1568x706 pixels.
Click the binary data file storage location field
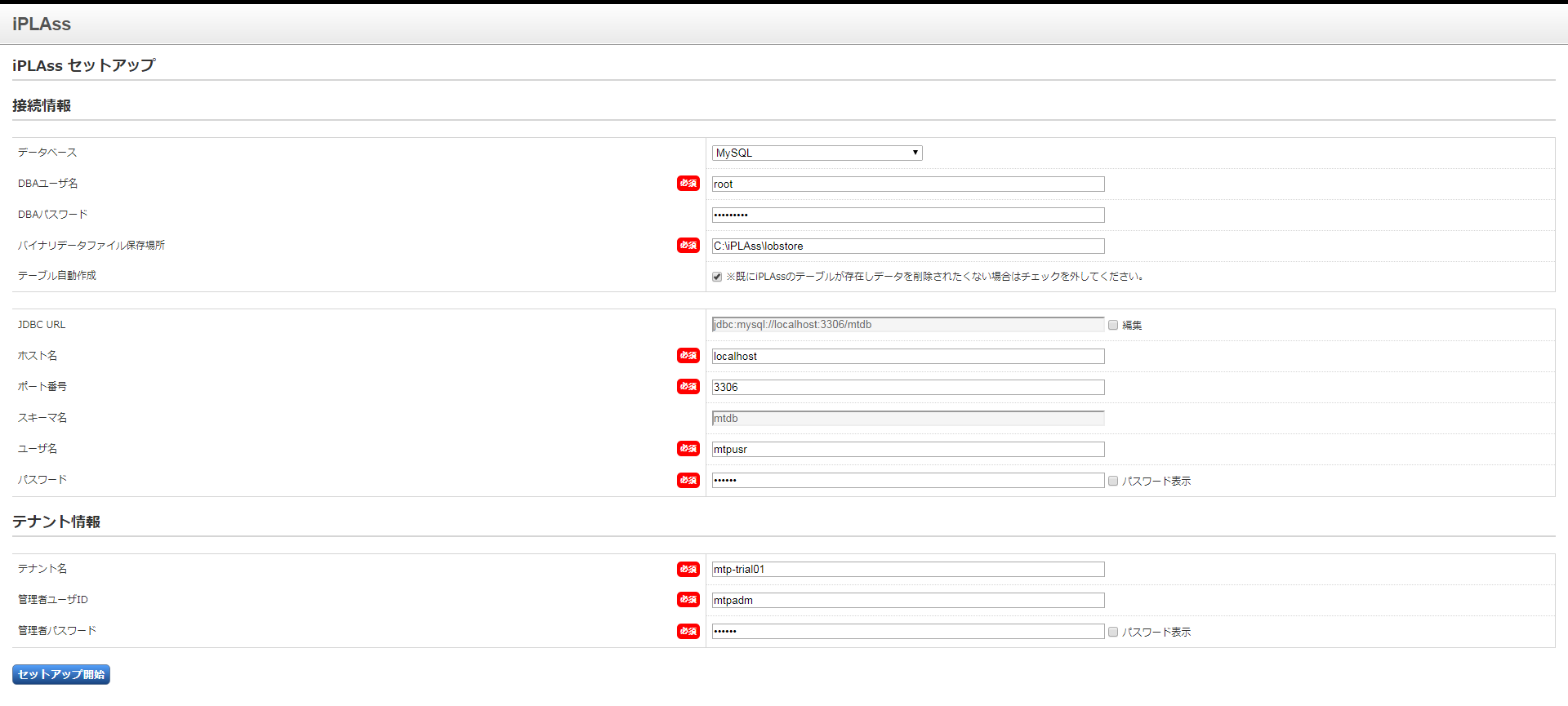[x=908, y=246]
